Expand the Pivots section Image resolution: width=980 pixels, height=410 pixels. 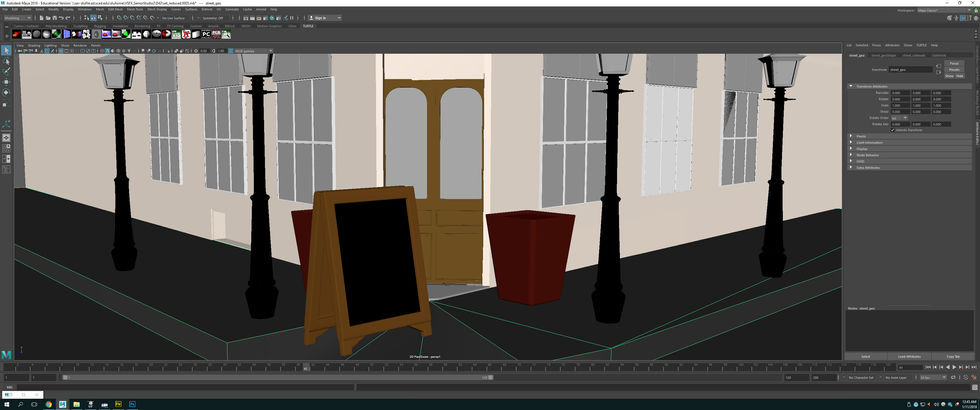[910, 136]
